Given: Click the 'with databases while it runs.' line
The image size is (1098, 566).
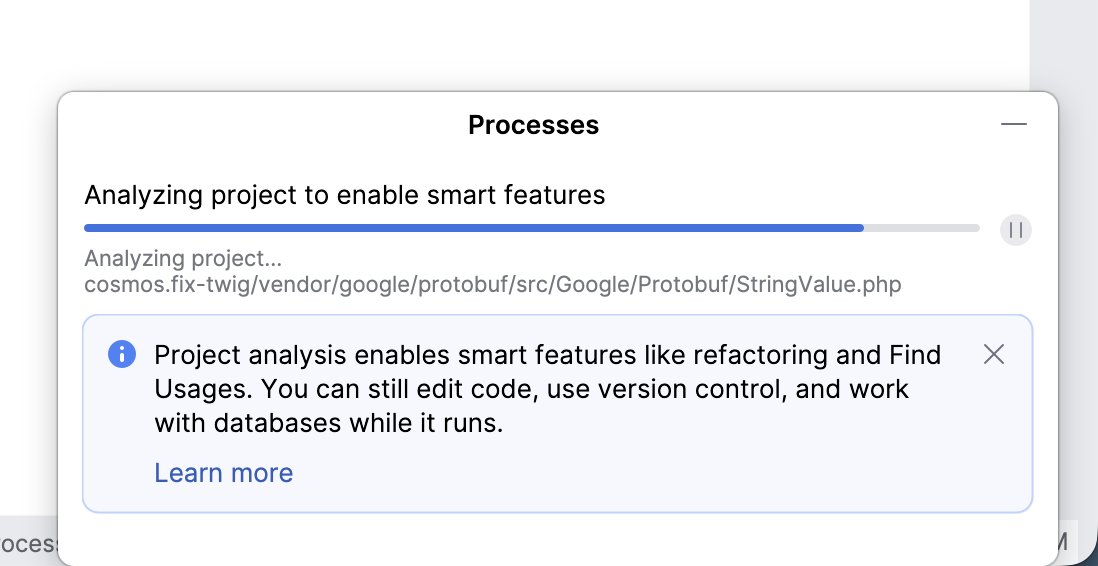Looking at the screenshot, I should [x=328, y=423].
